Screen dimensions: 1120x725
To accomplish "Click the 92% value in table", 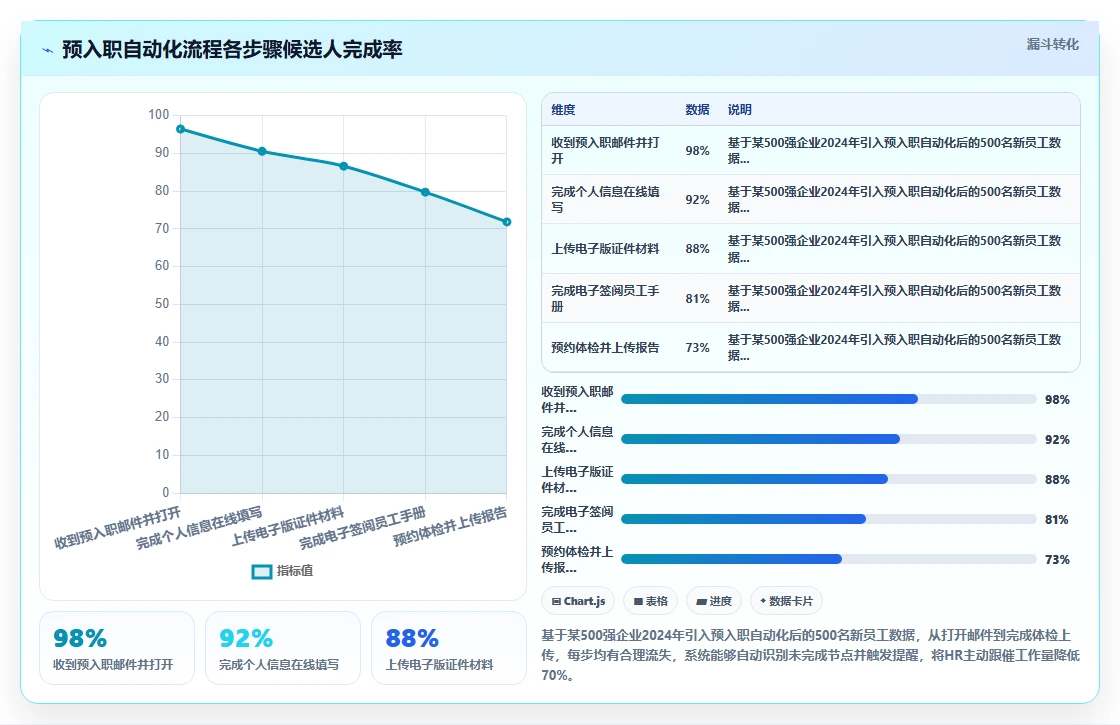I will tap(697, 200).
